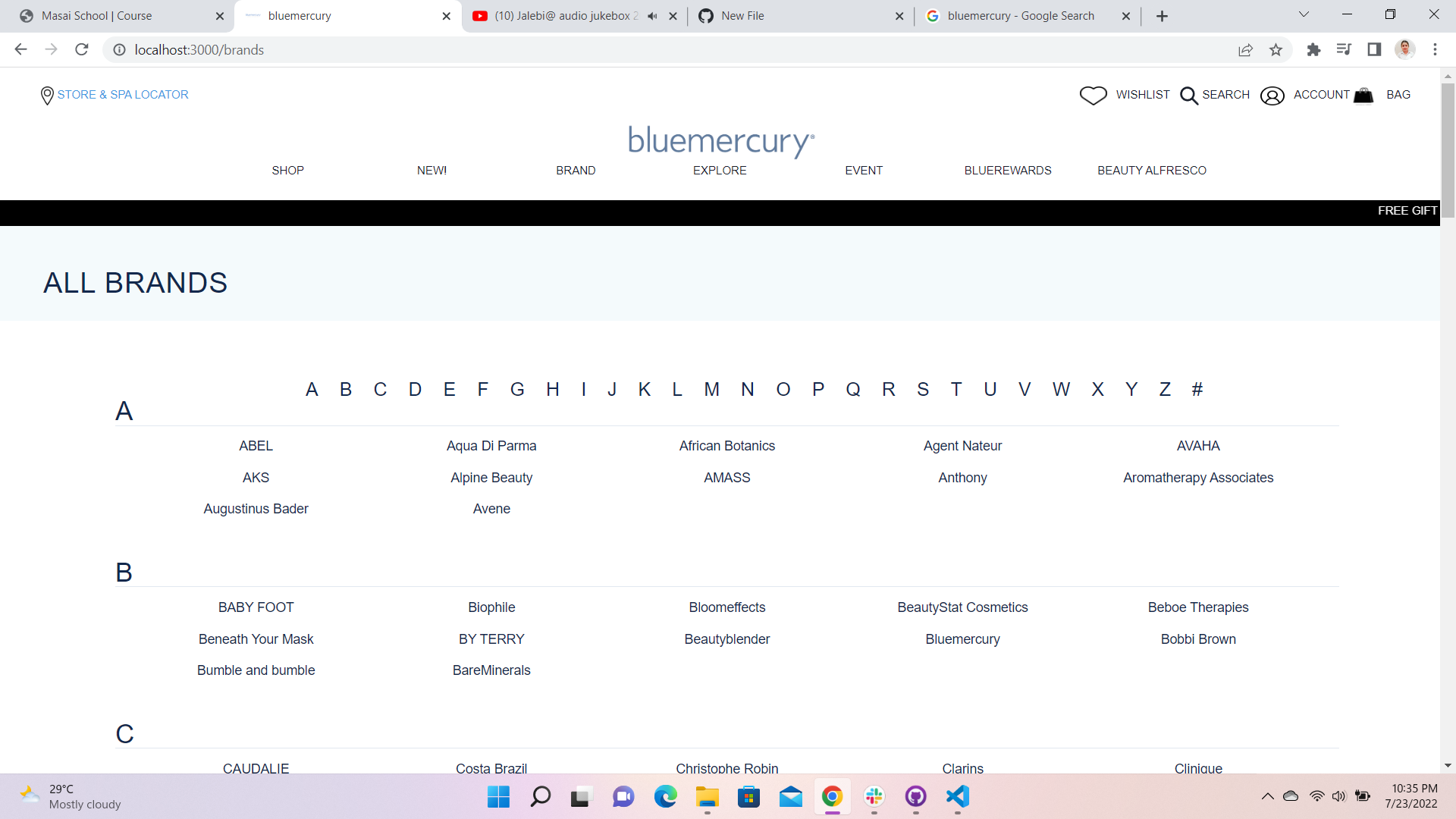1456x819 pixels.
Task: Open Chrome's three-dot menu
Action: [1435, 49]
